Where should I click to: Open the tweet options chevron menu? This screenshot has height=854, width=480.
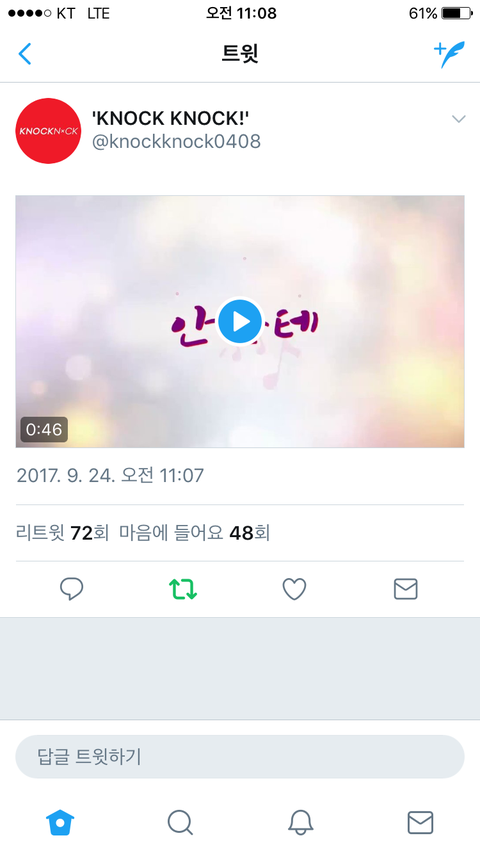[x=459, y=119]
